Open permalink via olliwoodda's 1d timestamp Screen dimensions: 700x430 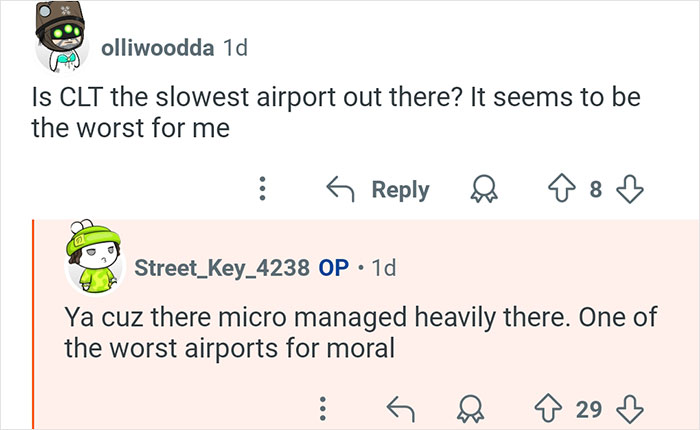tap(235, 48)
